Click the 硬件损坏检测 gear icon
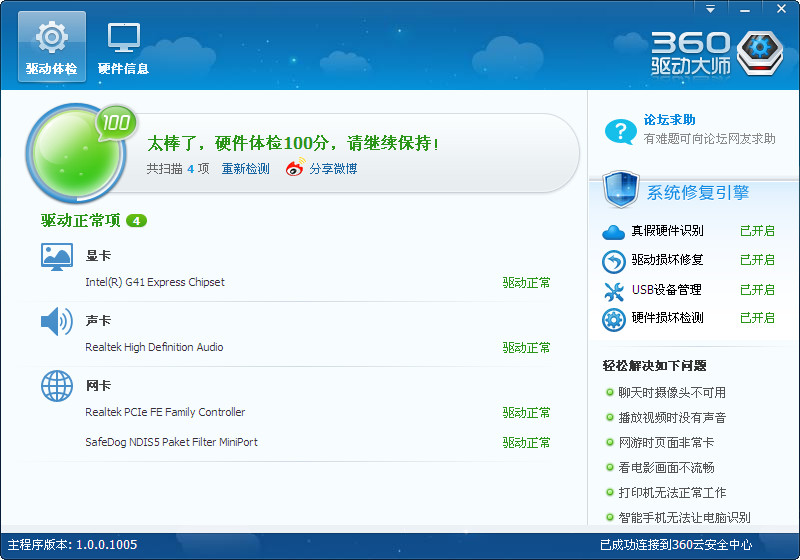Image resolution: width=800 pixels, height=560 pixels. [613, 320]
